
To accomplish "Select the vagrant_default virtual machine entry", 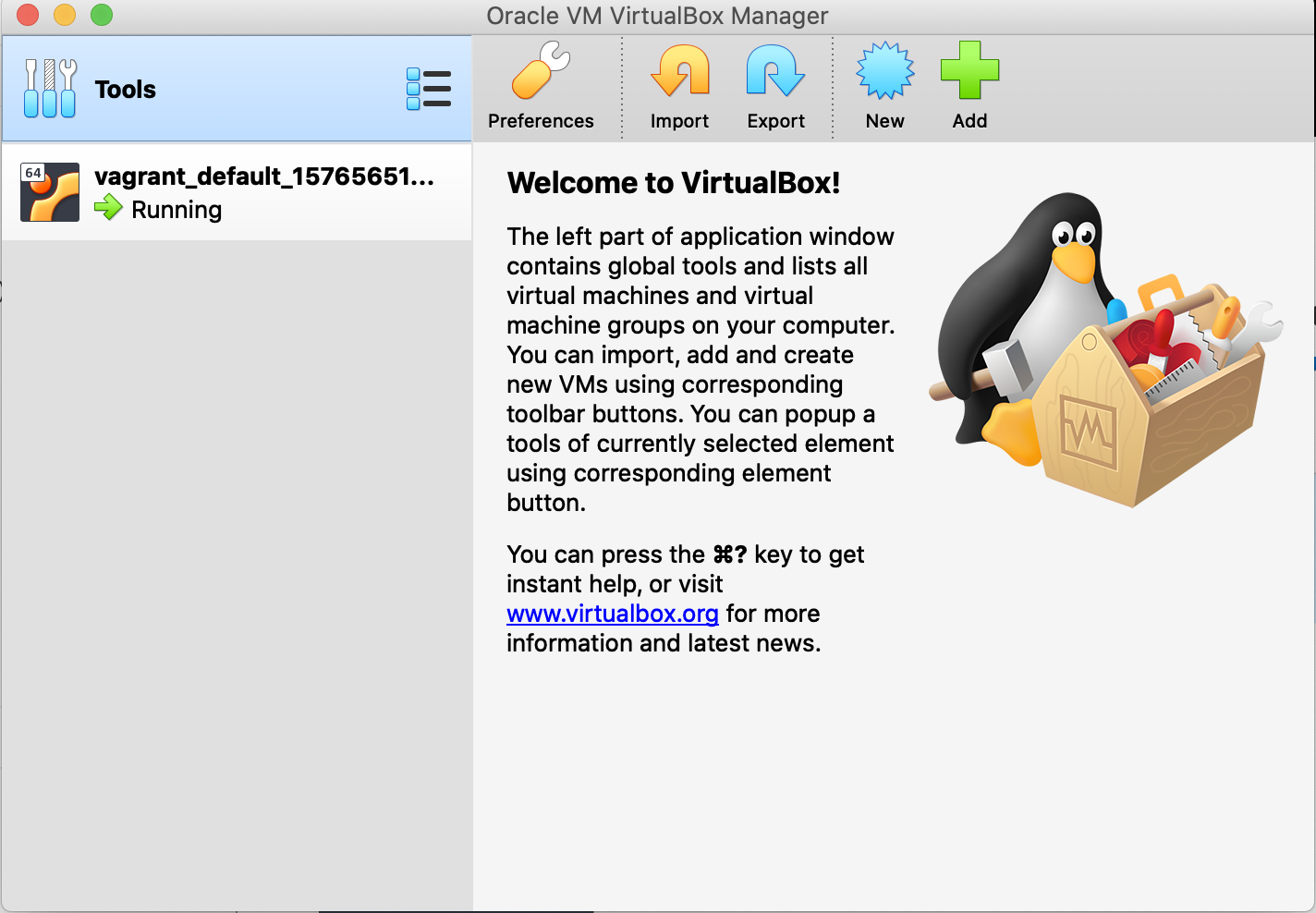I will 236,191.
